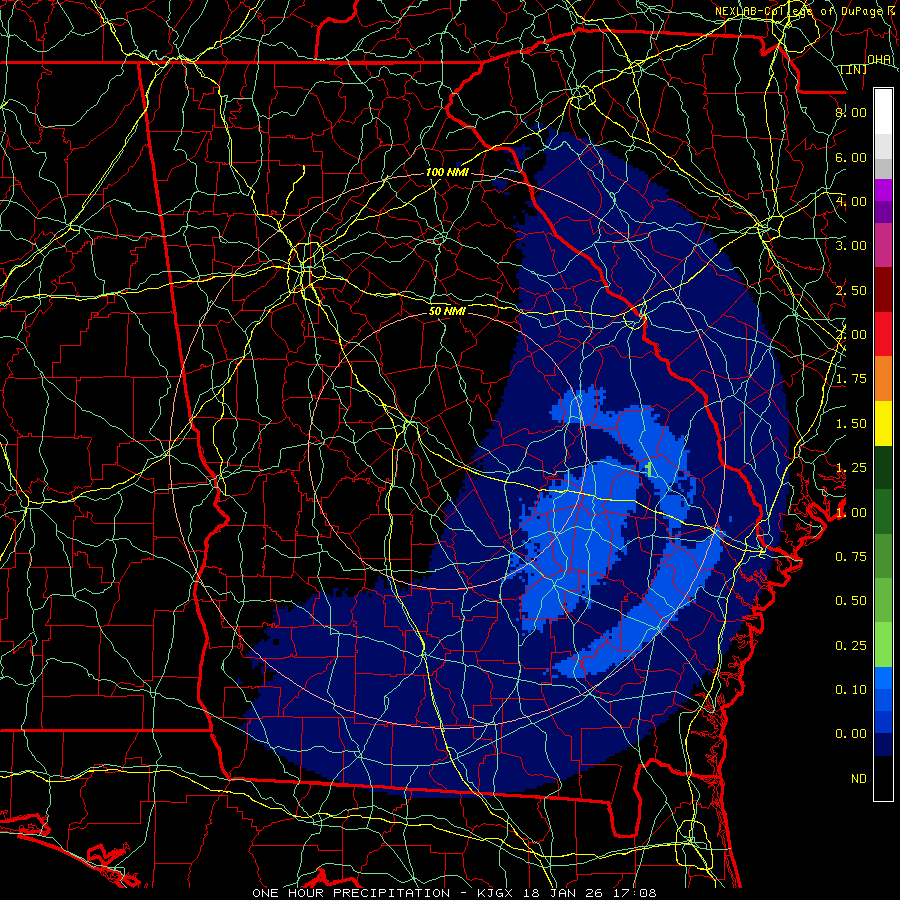Select the pink legend swatch beside 3.00

click(883, 245)
